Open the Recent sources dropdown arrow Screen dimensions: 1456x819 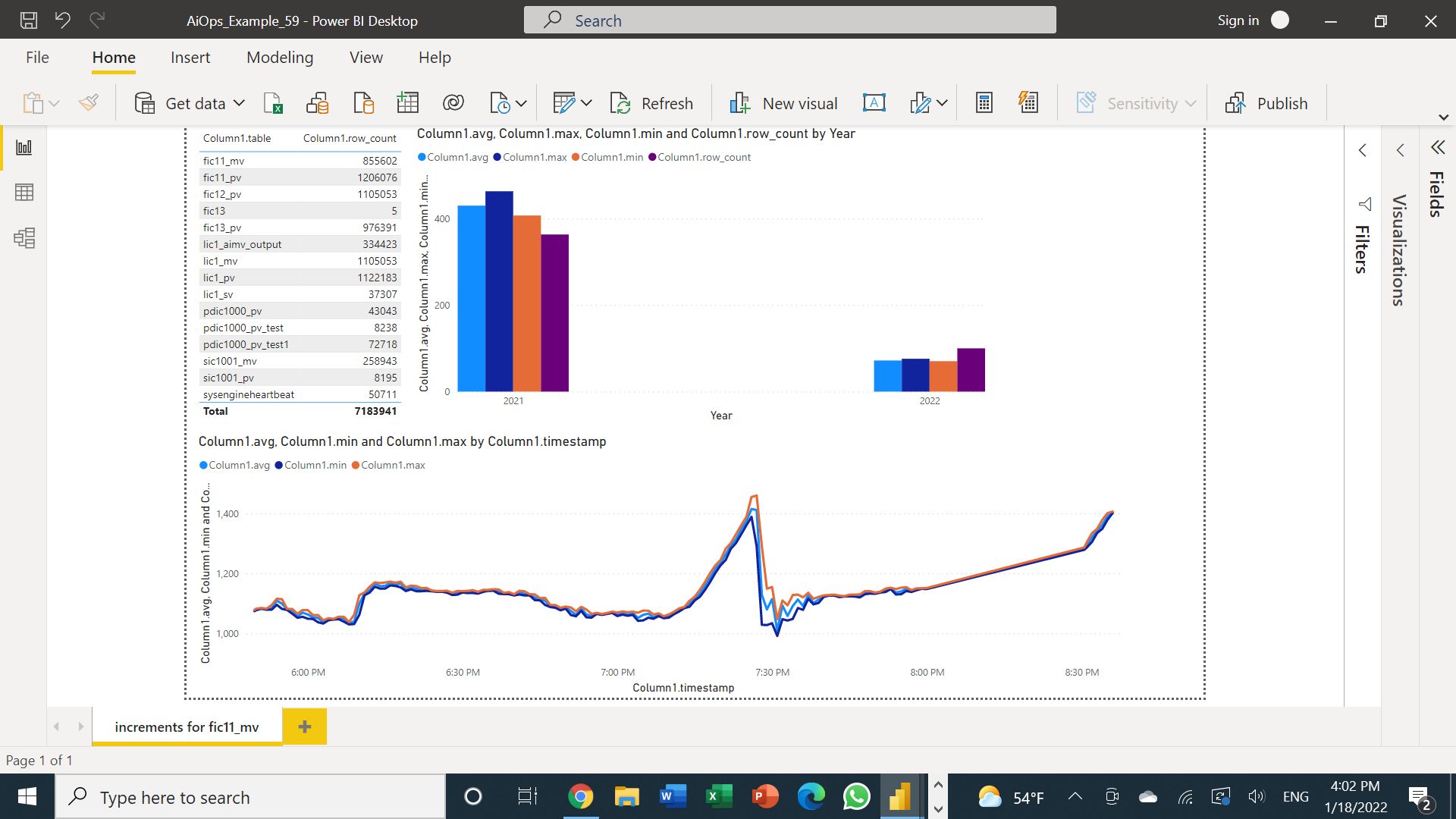521,104
